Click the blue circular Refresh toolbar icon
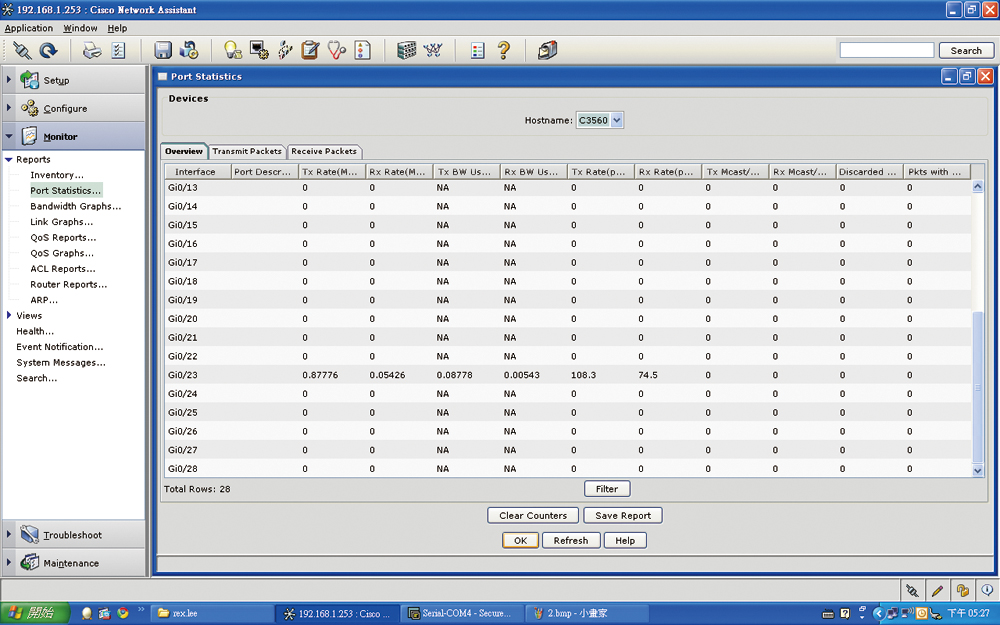Viewport: 1000px width, 625px height. coord(48,50)
